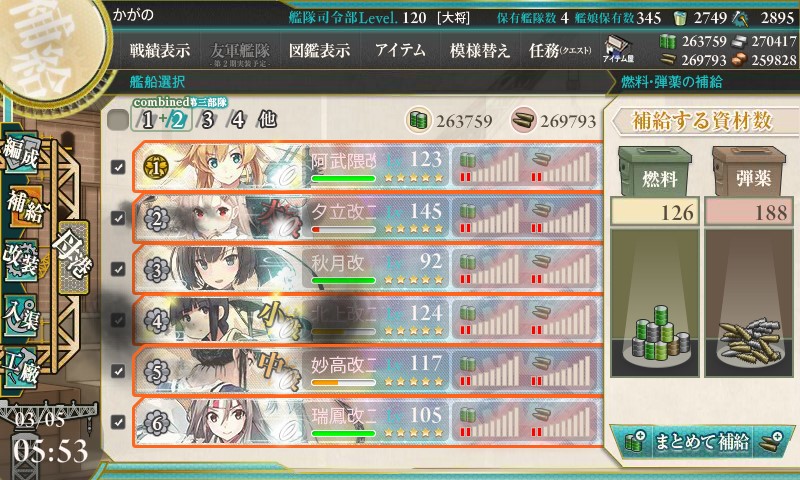Uncheck the 阿武隈改 ship checkbox

tap(118, 167)
